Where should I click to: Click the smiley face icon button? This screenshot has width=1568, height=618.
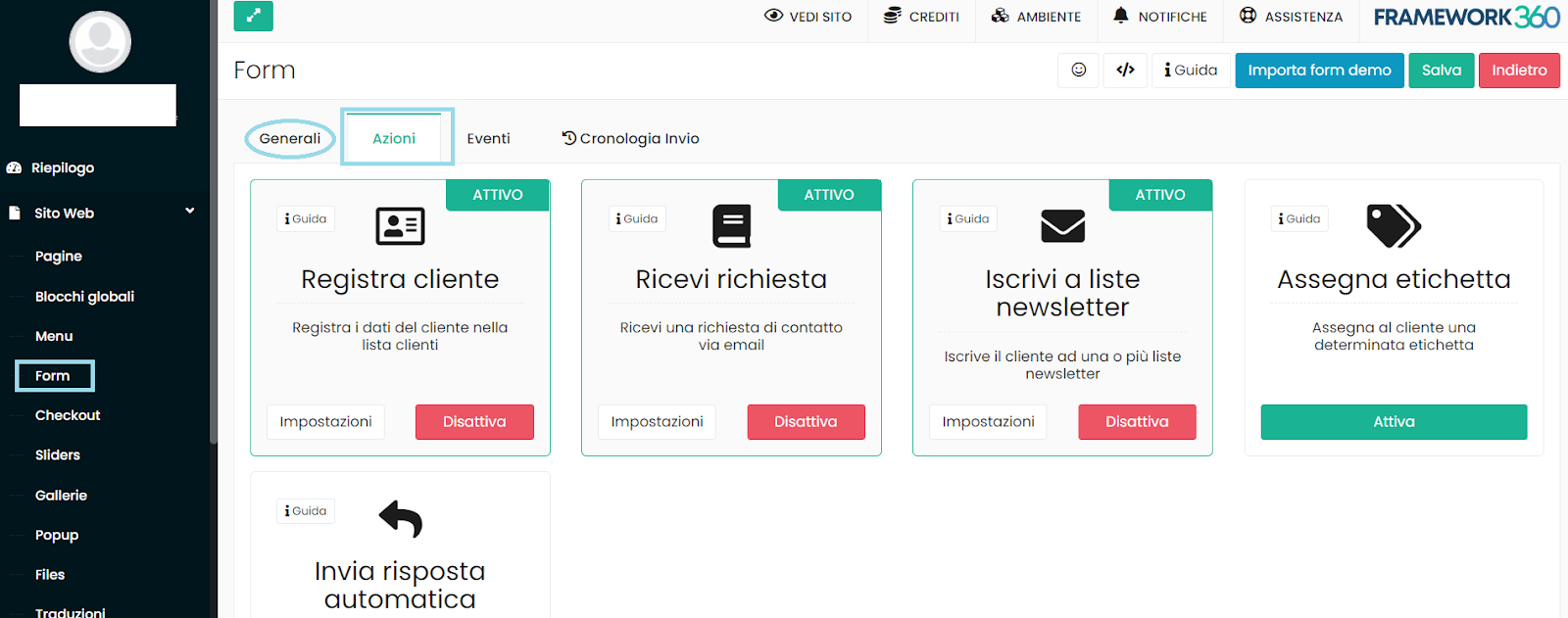click(1078, 70)
